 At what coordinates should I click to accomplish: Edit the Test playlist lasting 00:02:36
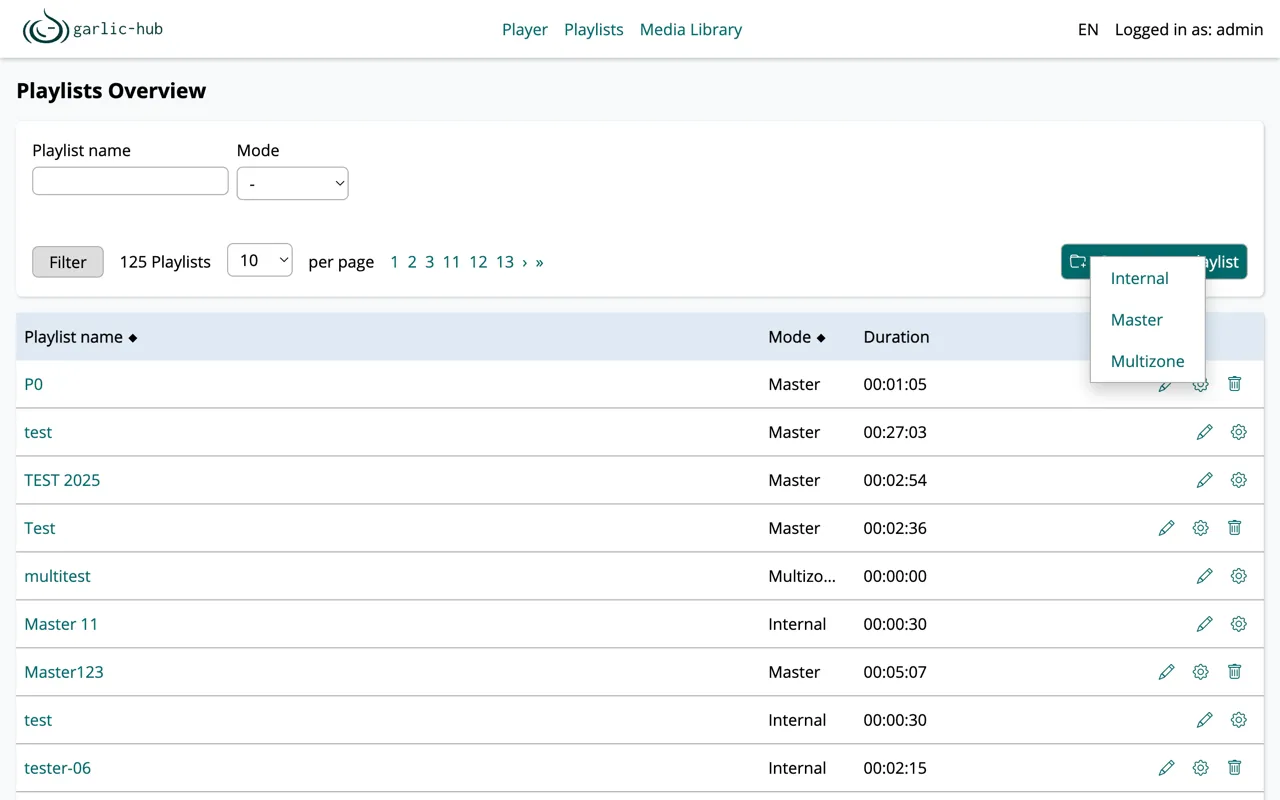click(x=1166, y=528)
